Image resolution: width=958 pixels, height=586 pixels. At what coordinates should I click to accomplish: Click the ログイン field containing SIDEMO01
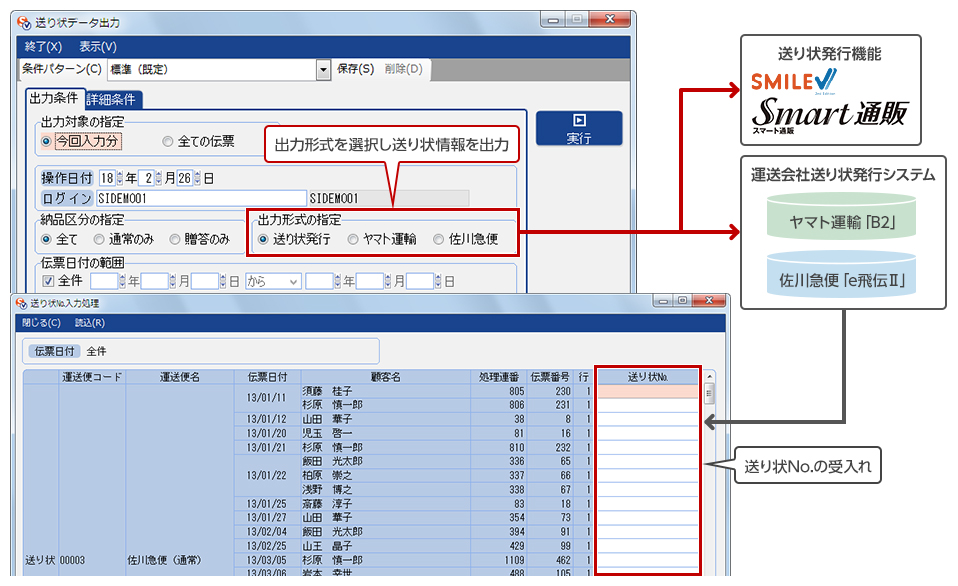pyautogui.click(x=201, y=199)
